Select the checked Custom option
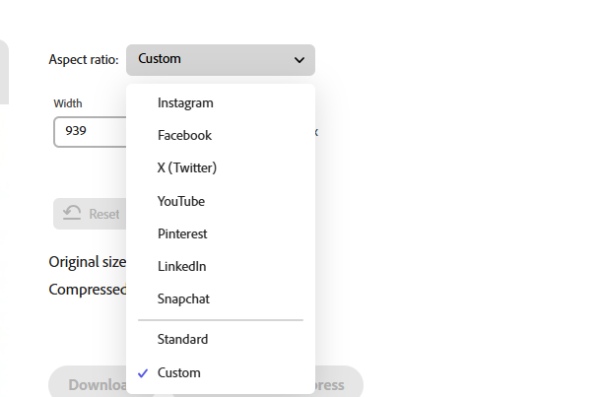This screenshot has height=397, width=600. [220, 372]
